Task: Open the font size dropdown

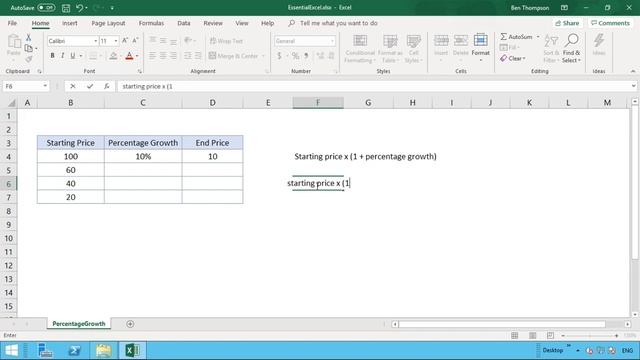Action: pyautogui.click(x=116, y=41)
